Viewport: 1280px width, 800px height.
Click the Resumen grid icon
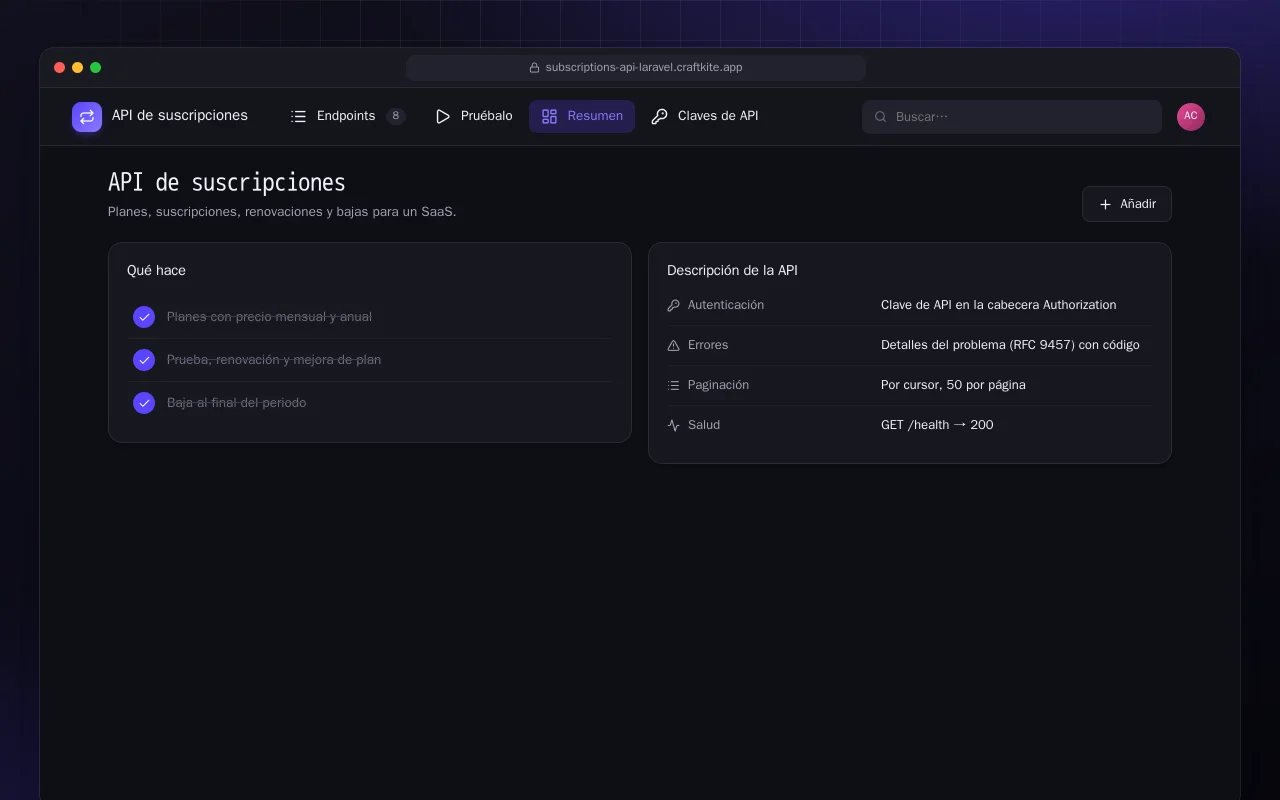click(549, 116)
